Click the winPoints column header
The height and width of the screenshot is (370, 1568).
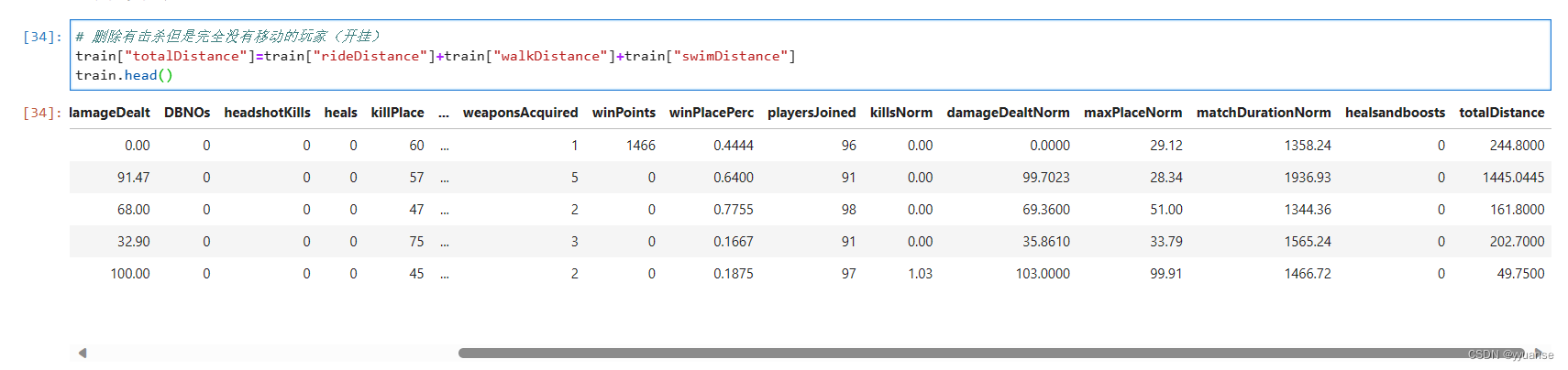tap(624, 113)
